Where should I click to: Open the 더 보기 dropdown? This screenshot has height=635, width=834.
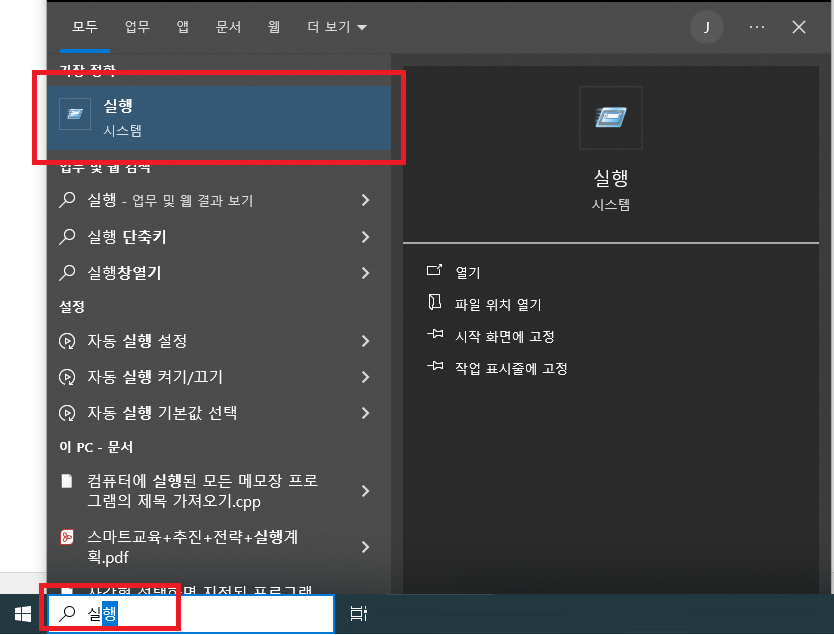(x=337, y=27)
